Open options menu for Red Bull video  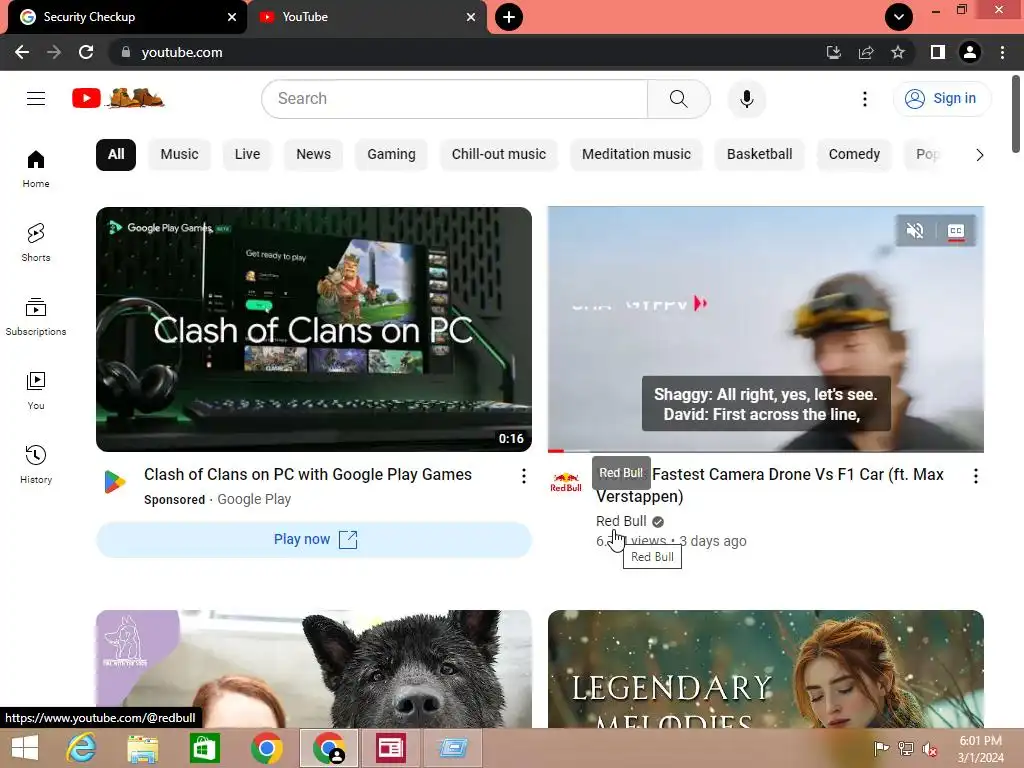pos(976,476)
